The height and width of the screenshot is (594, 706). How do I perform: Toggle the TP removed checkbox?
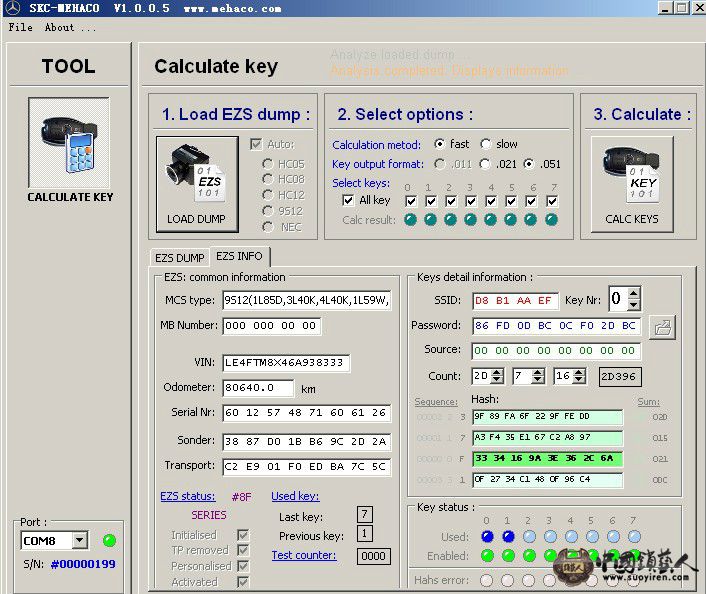pos(243,550)
